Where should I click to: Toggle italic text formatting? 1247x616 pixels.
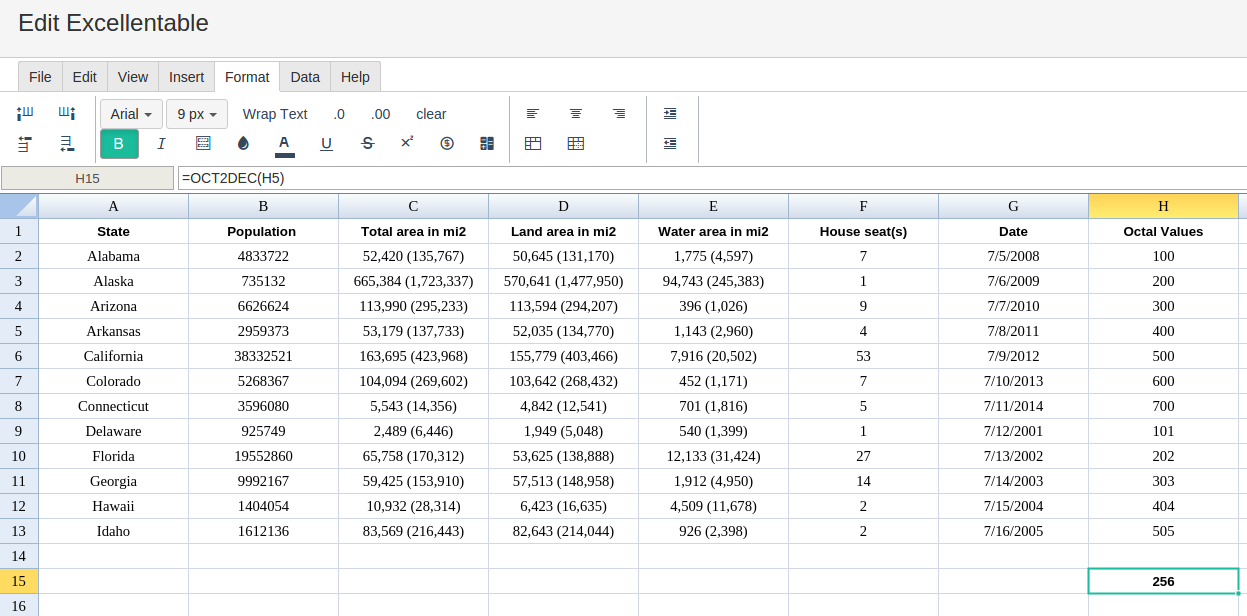point(161,144)
